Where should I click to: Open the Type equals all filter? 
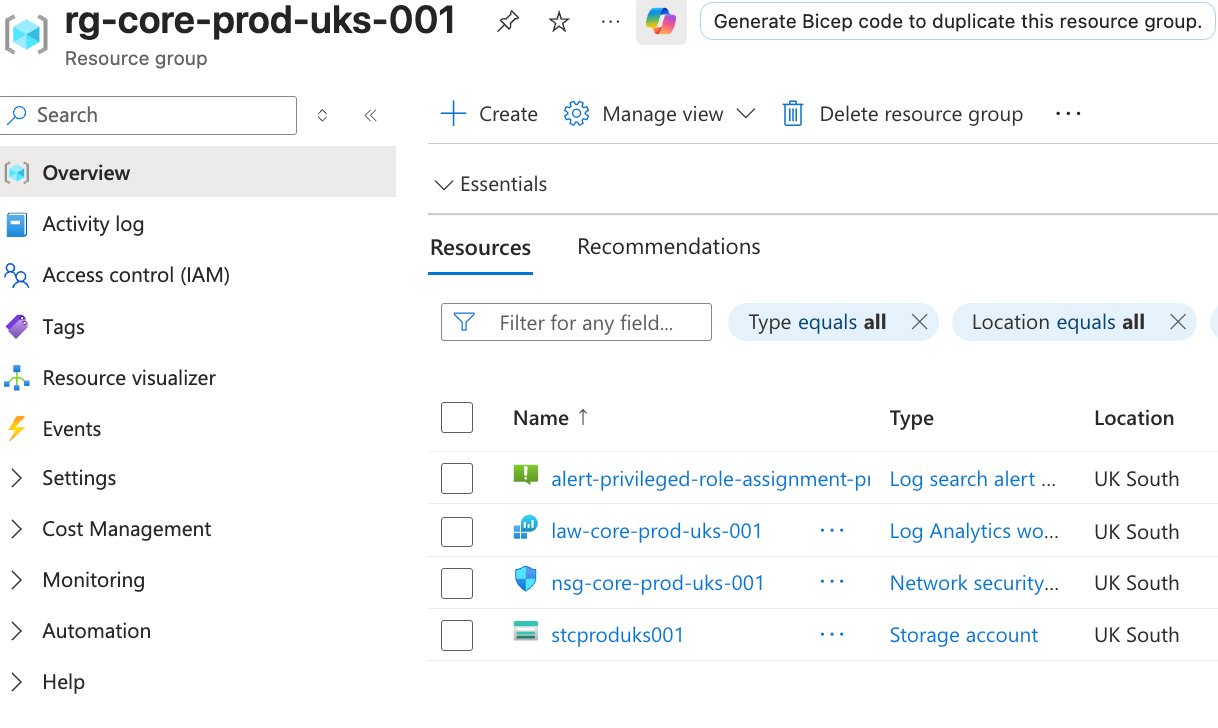817,322
